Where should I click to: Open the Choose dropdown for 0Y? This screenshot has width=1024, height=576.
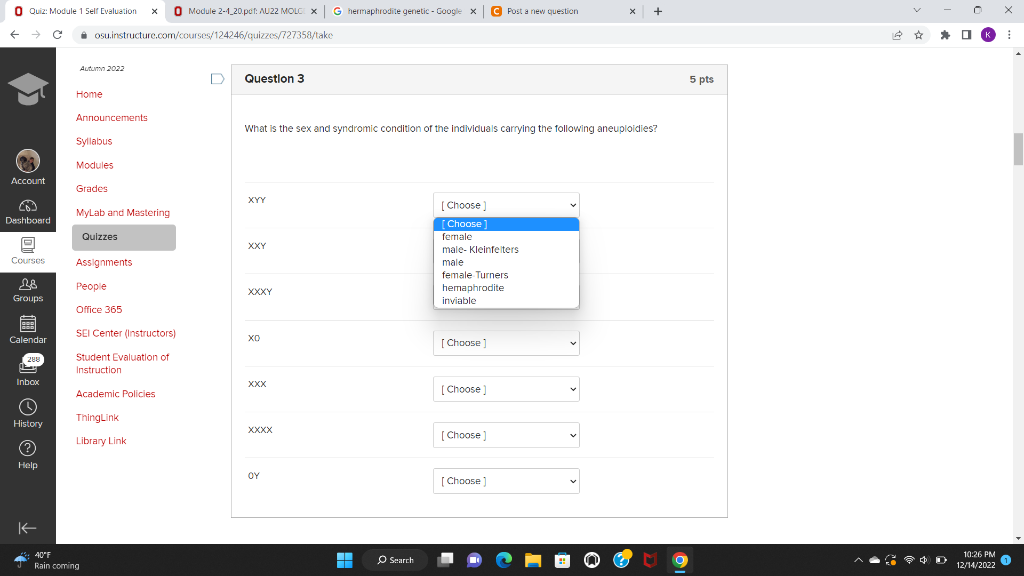click(505, 480)
